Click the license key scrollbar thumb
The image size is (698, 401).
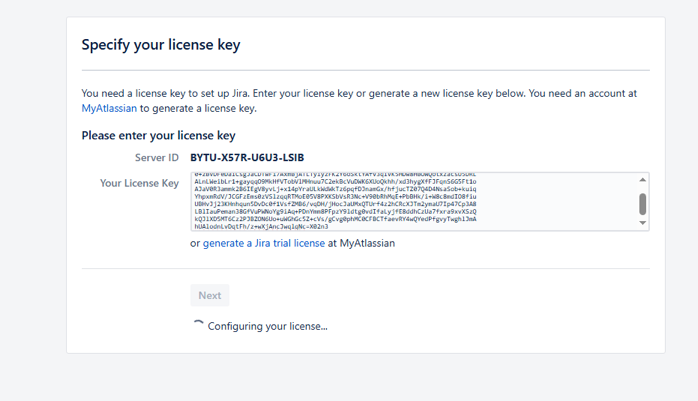click(642, 204)
